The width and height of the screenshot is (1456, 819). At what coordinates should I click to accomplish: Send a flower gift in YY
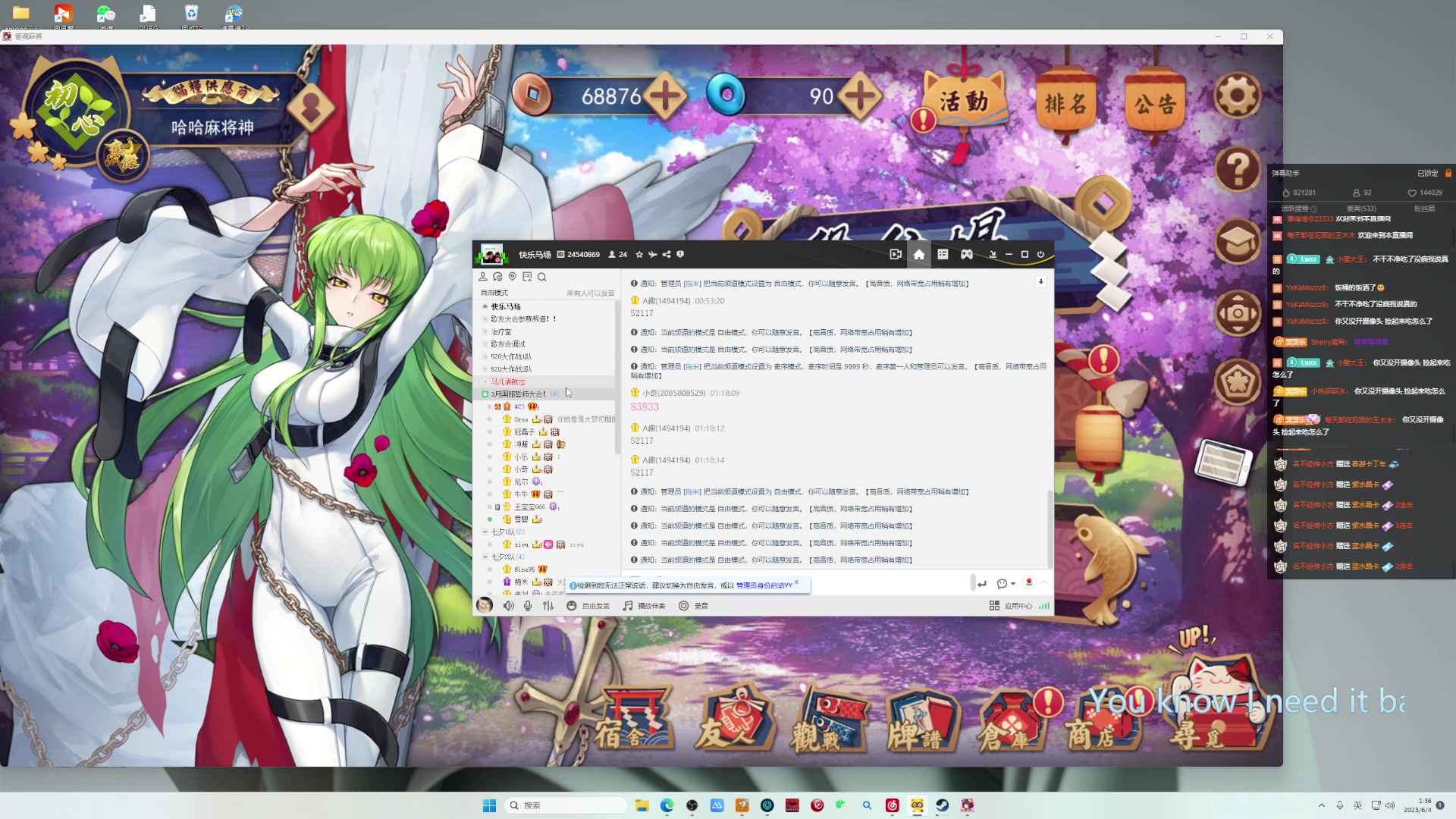point(1029,582)
